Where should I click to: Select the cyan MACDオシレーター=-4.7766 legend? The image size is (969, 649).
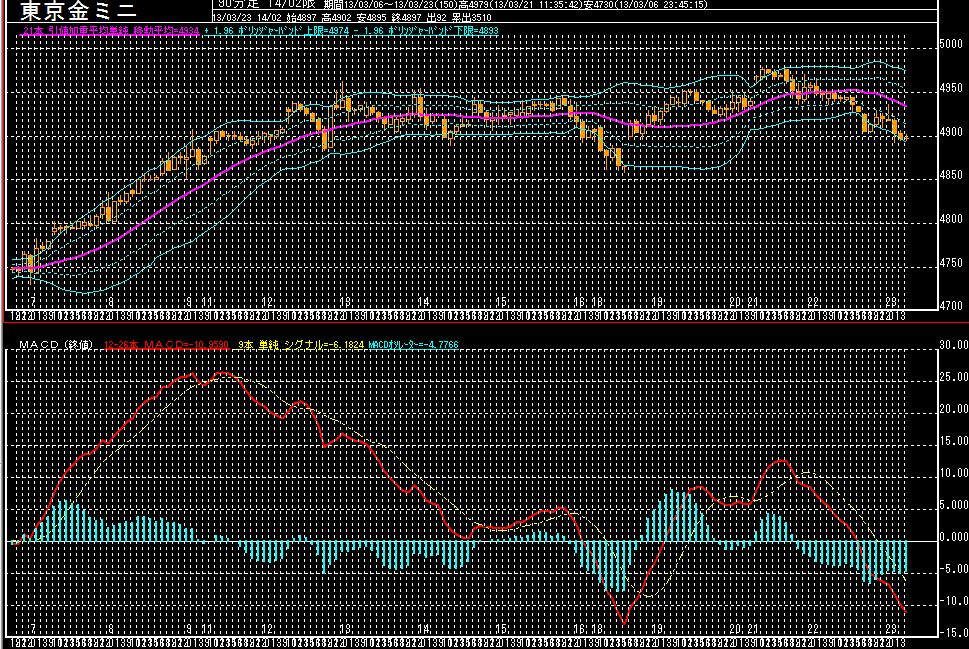(413, 345)
